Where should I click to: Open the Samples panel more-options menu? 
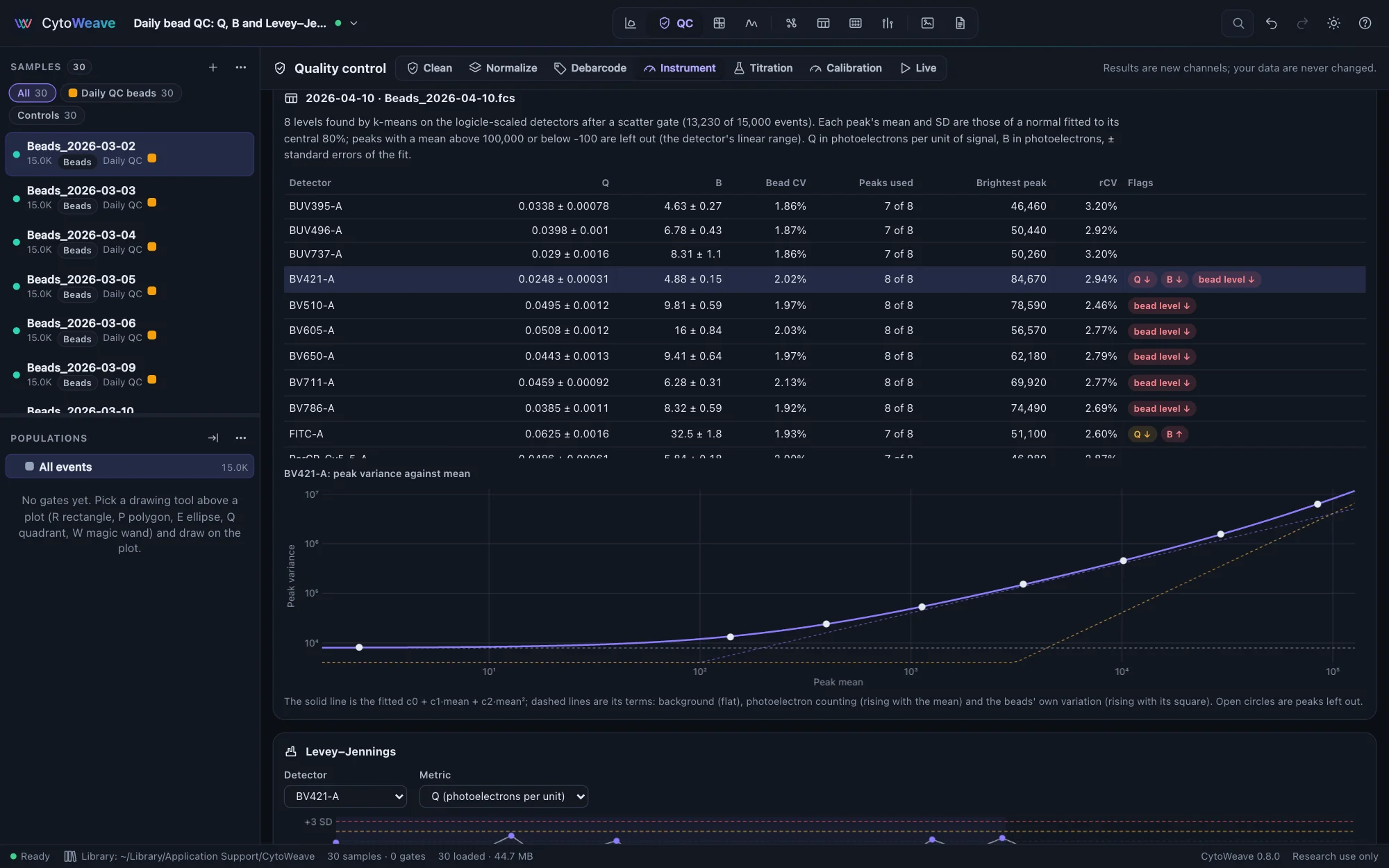point(241,67)
